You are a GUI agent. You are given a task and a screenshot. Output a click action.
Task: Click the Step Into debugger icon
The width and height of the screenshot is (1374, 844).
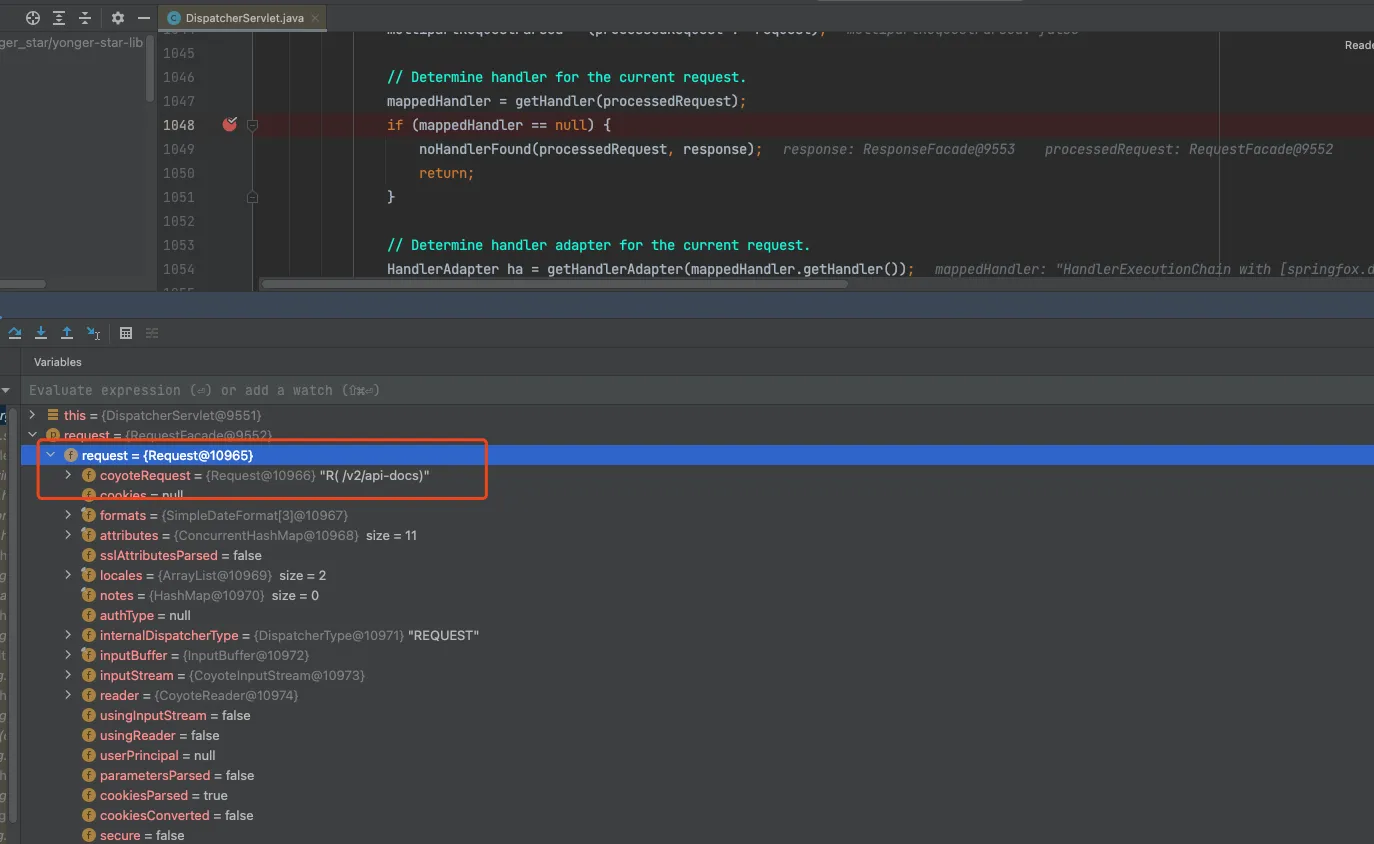pos(41,333)
